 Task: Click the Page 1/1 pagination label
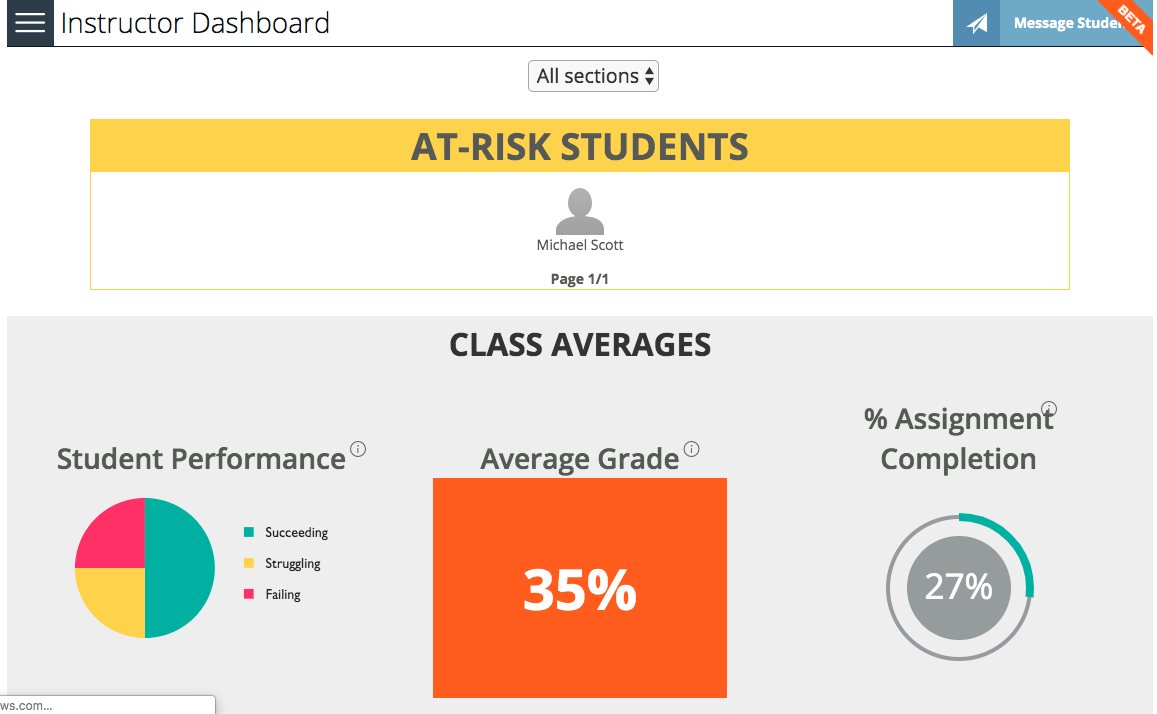click(580, 279)
